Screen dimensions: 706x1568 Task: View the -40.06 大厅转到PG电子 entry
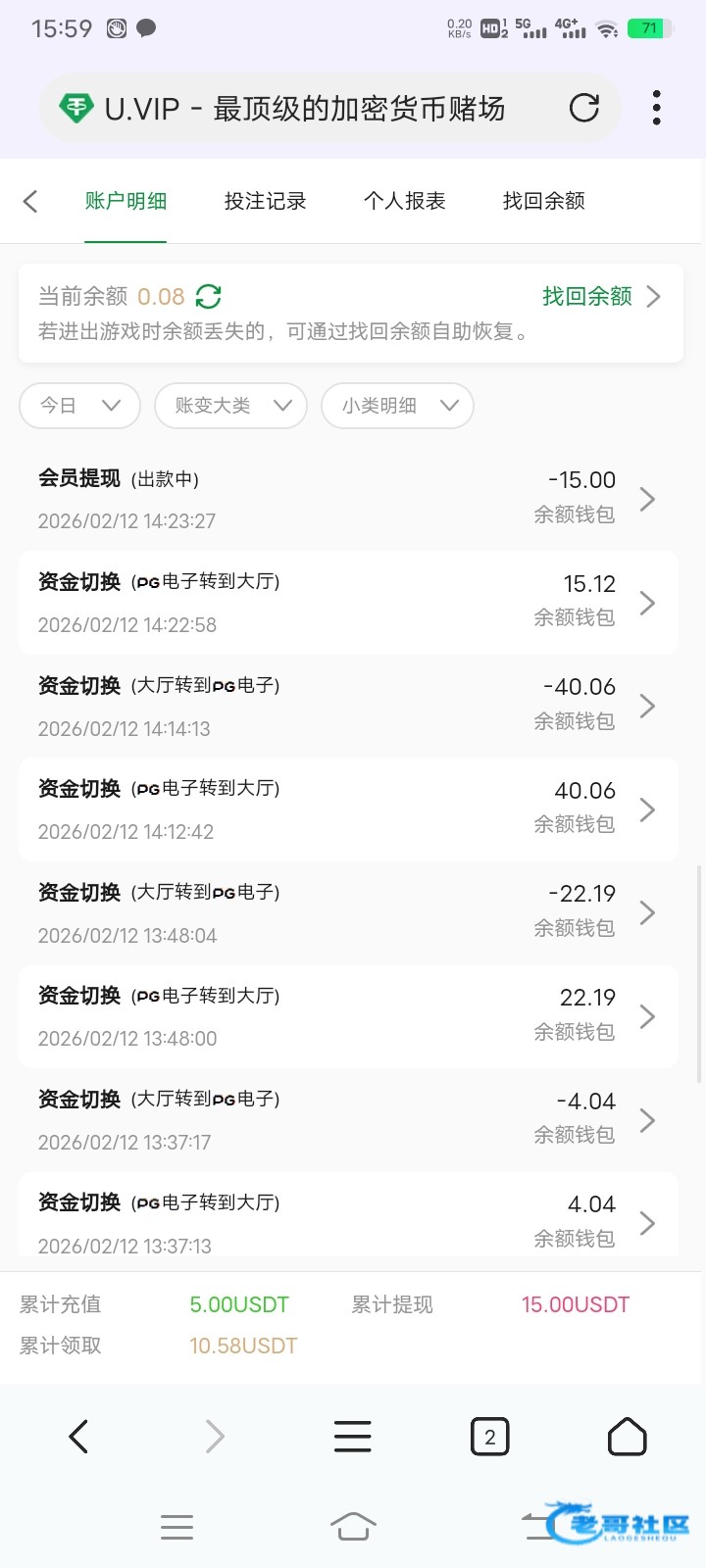[348, 707]
